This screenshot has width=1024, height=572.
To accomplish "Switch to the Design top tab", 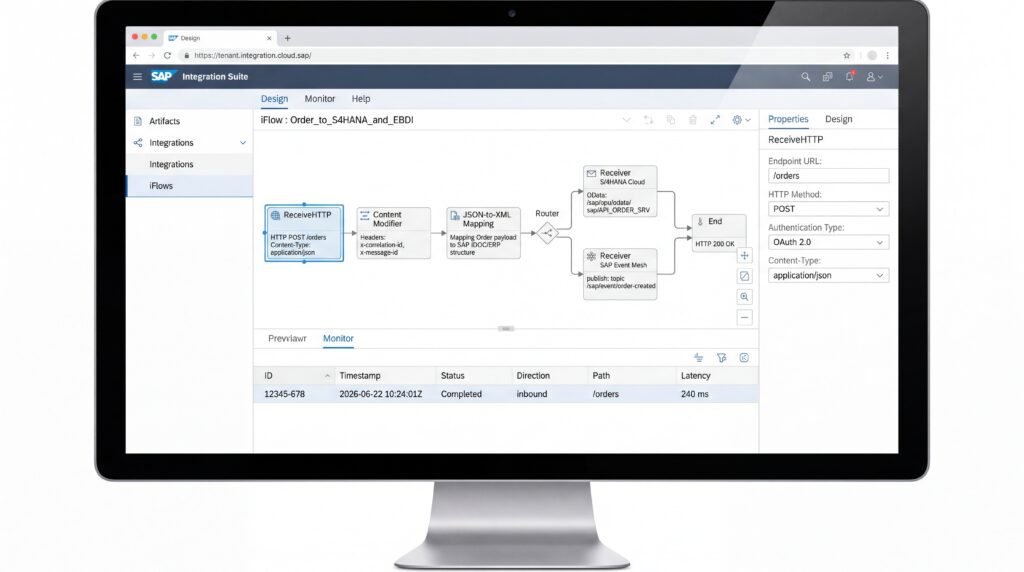I will pos(274,99).
